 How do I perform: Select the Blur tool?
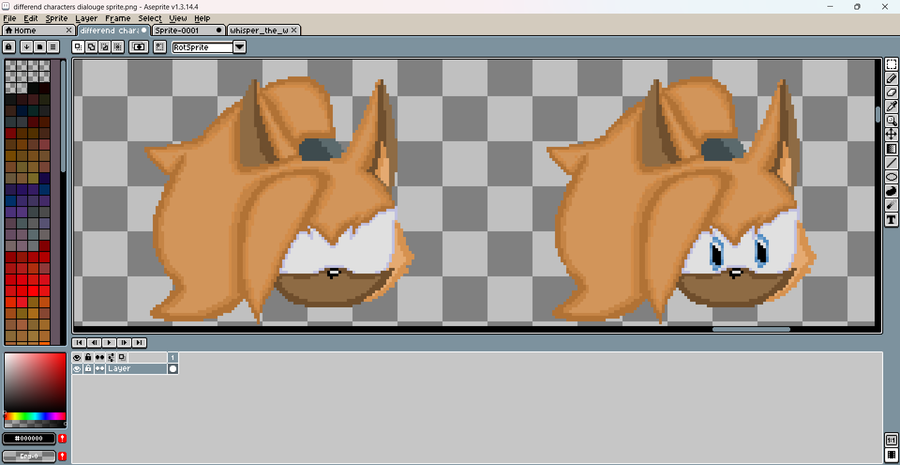tap(891, 205)
